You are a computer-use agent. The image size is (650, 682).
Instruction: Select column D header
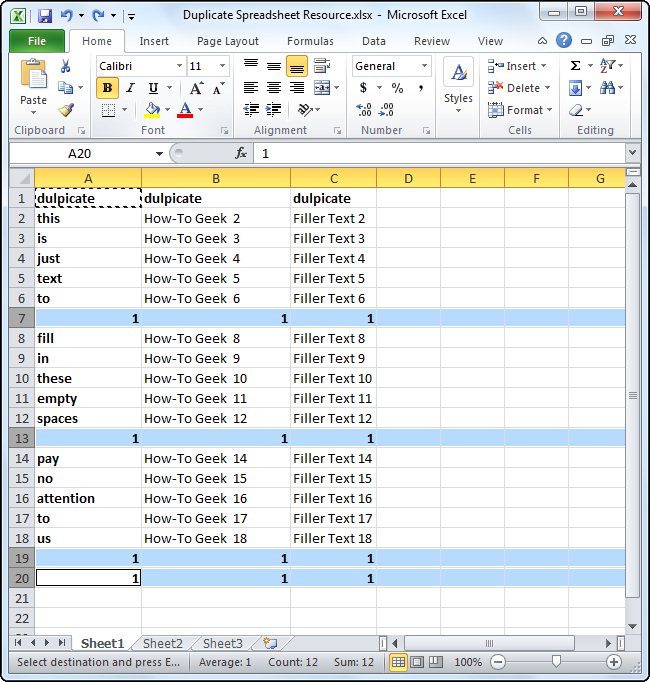pos(408,178)
